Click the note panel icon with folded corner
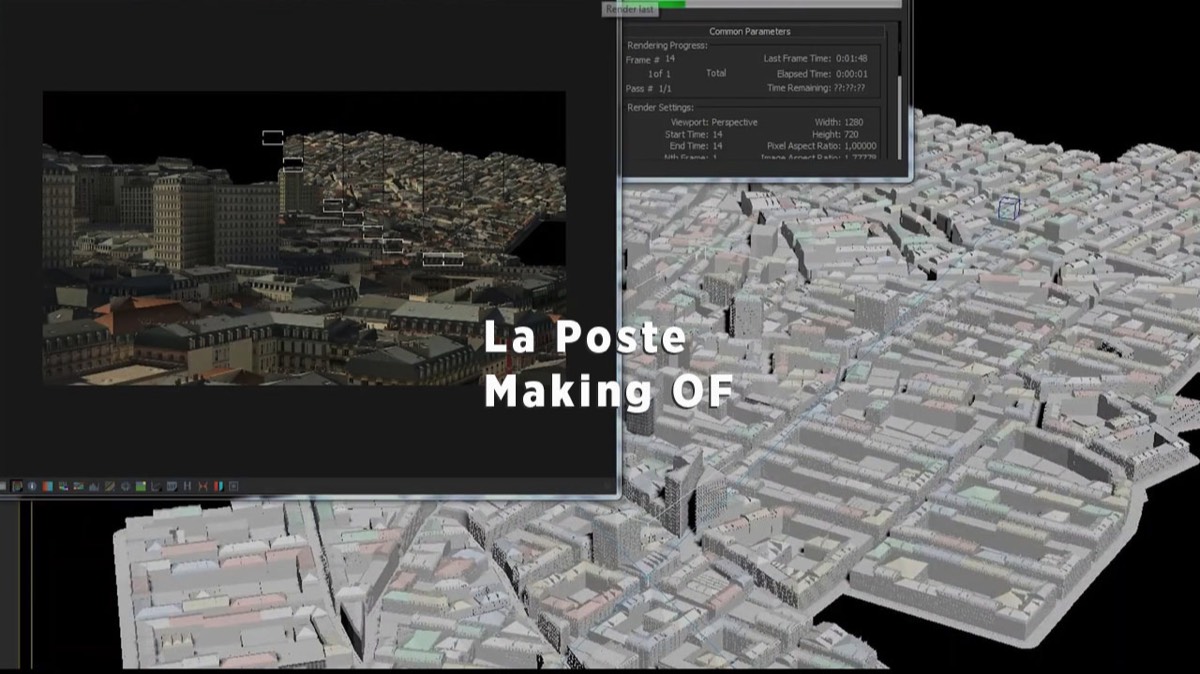Viewport: 1200px width, 674px height. [172, 486]
